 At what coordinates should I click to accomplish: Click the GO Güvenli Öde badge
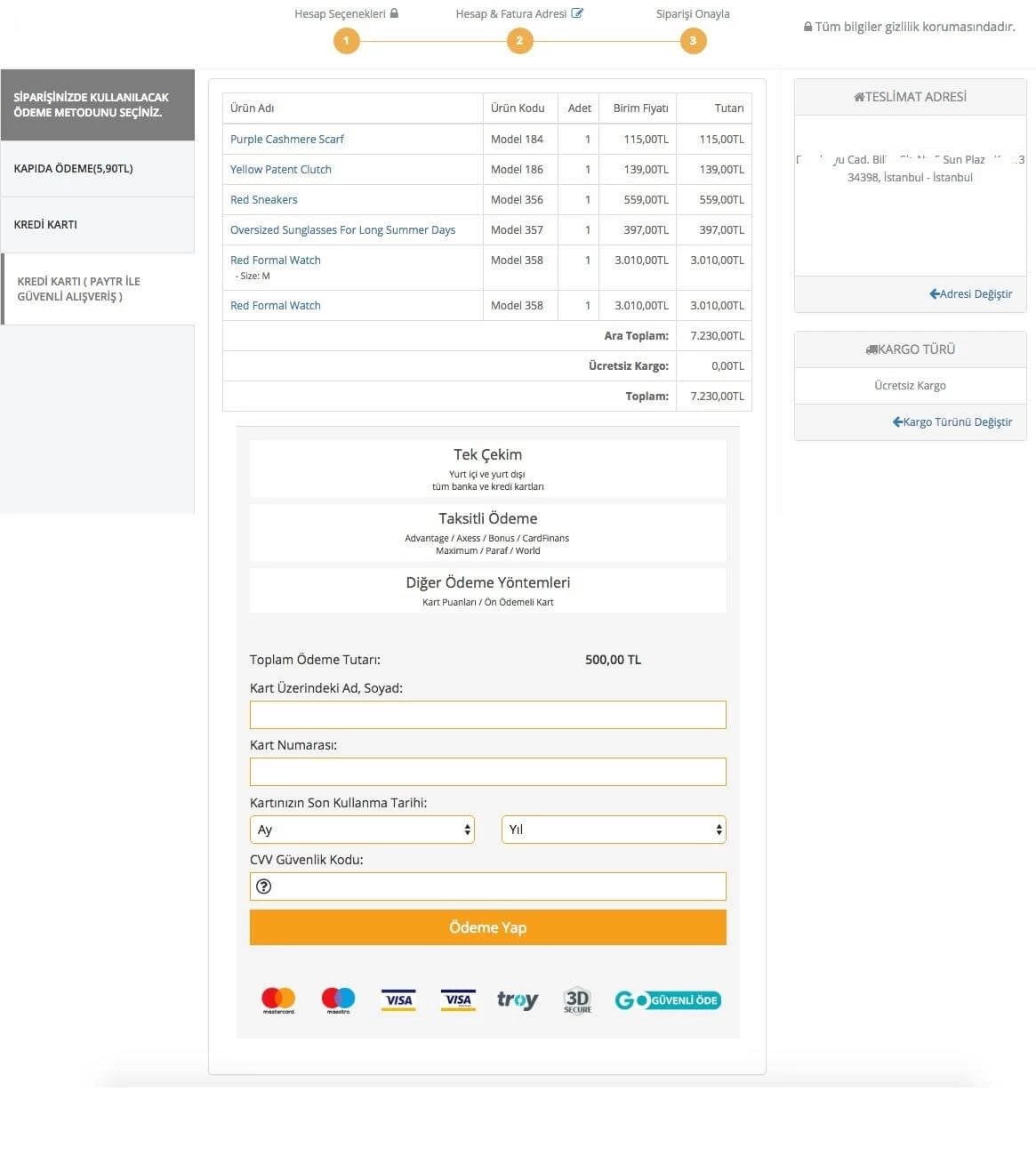pyautogui.click(x=668, y=999)
